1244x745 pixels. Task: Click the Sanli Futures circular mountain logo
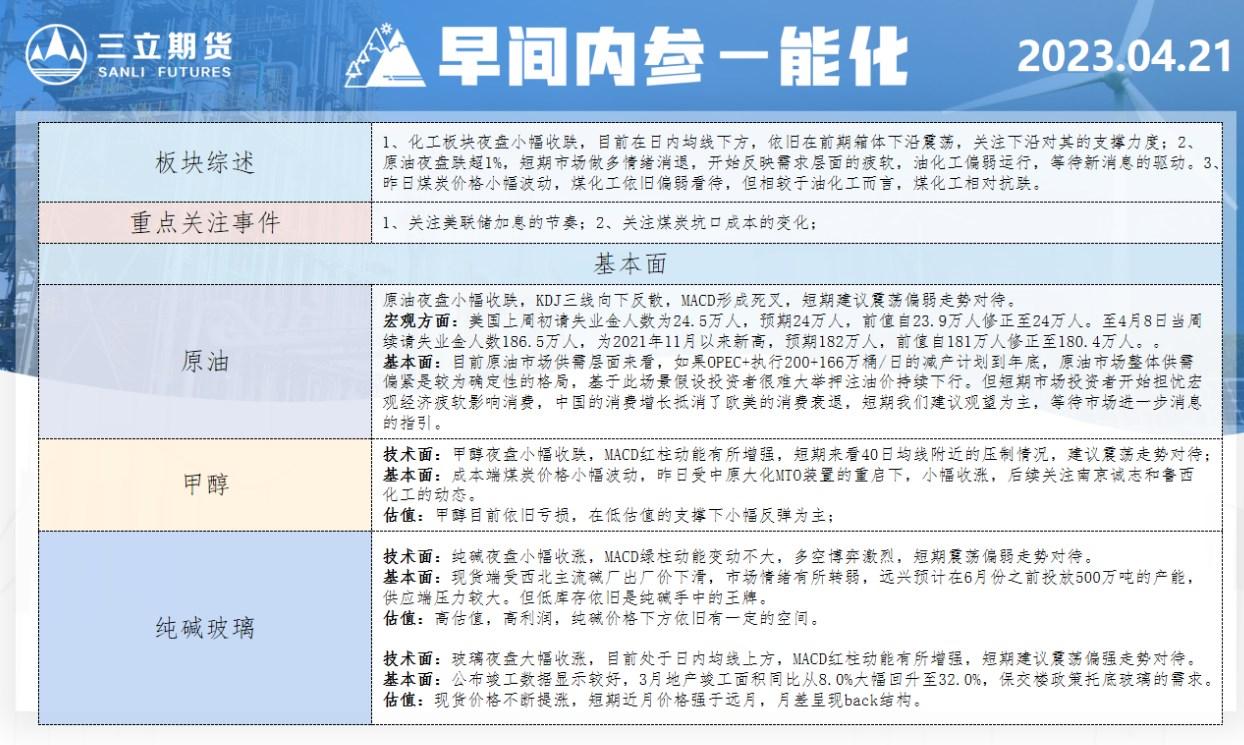point(55,55)
